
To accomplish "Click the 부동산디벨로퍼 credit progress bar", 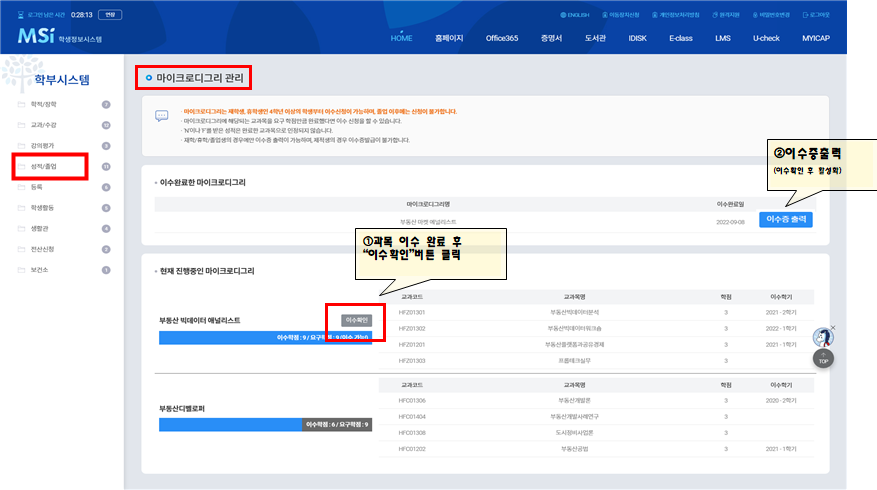I will tap(265, 424).
